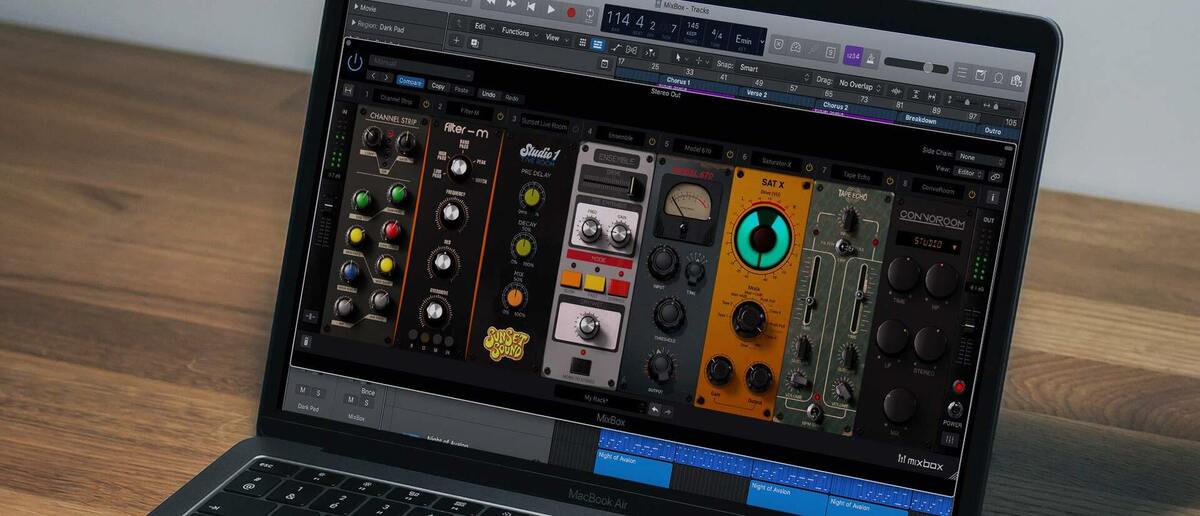Screen dimensions: 1200x516
Task: Open slot 6 Saturator-X selector
Action: point(776,161)
